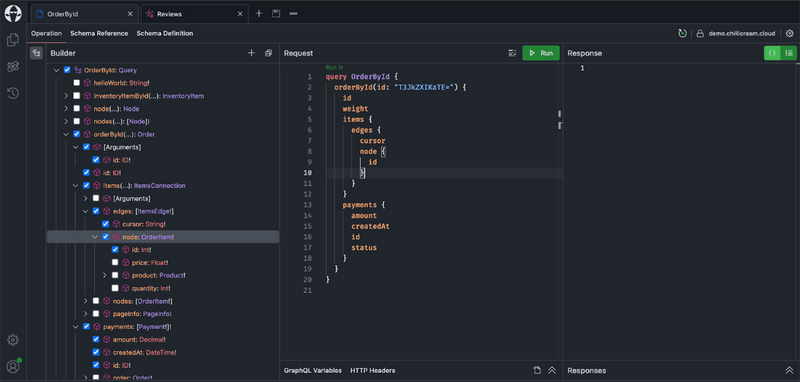Viewport: 800px width, 382px height.
Task: Click the schema reload icon near demo.chillicream.cloud
Action: 682,34
